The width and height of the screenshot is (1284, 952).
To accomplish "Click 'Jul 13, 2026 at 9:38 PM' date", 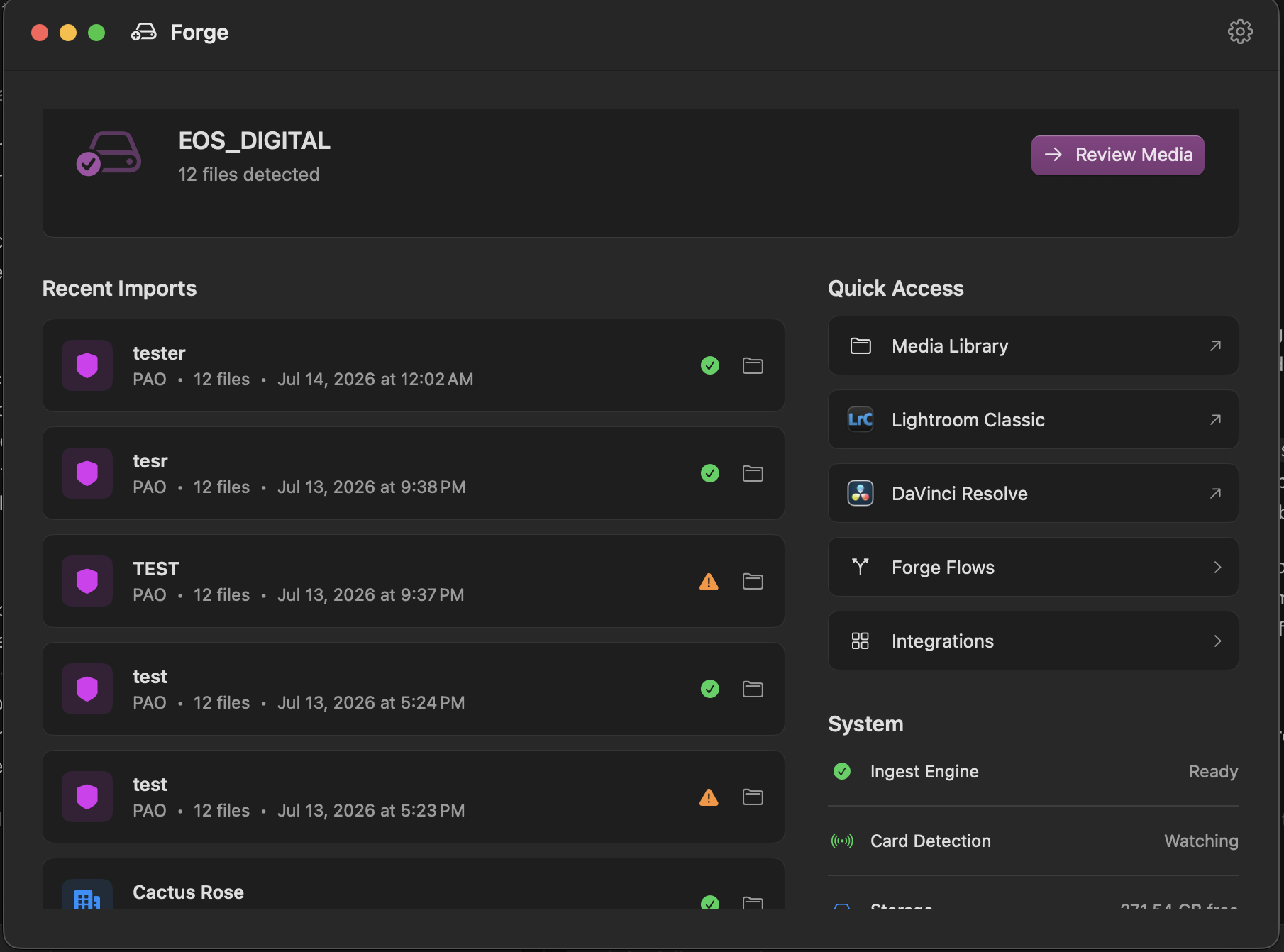I will [x=372, y=487].
